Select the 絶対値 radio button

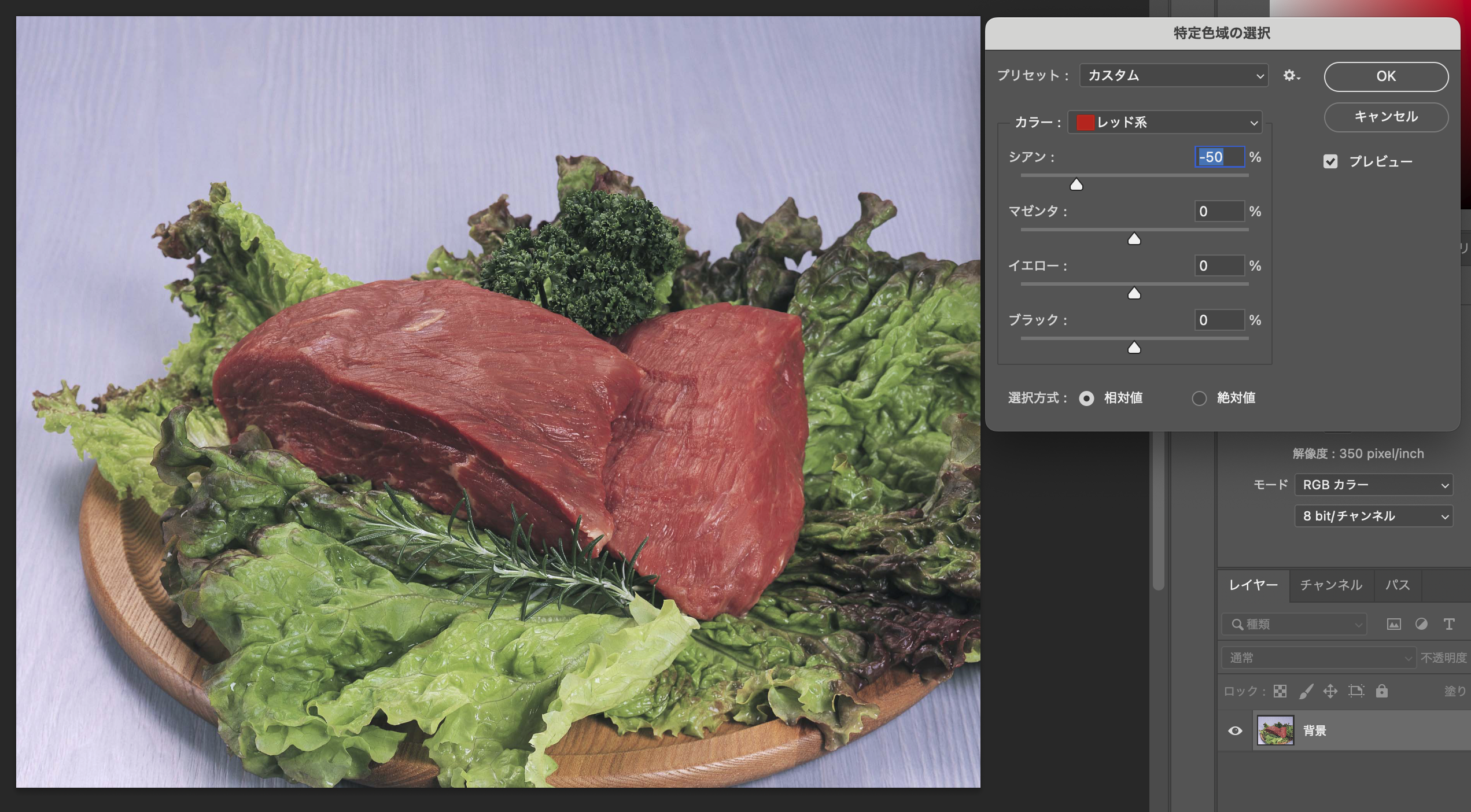pyautogui.click(x=1199, y=398)
